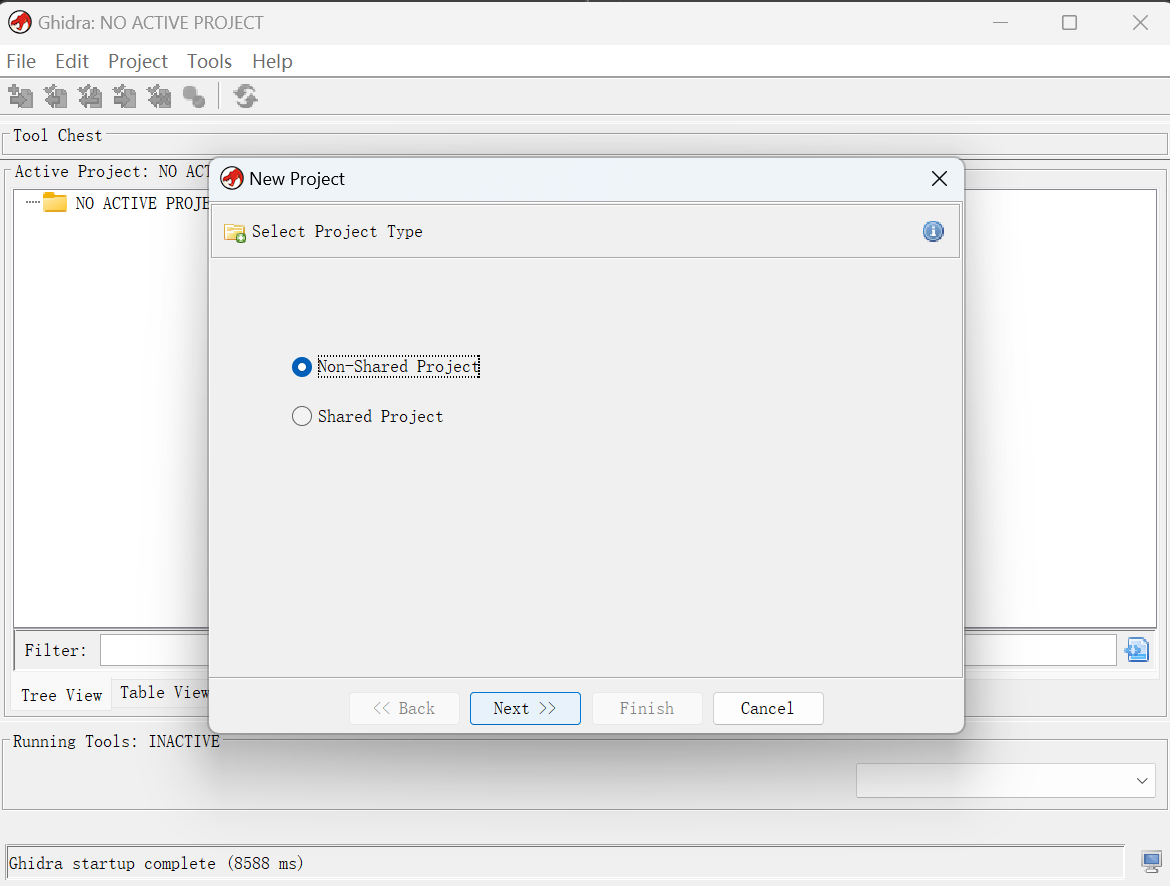Open the Edit menu
Screen dimensions: 1170x886
[72, 61]
